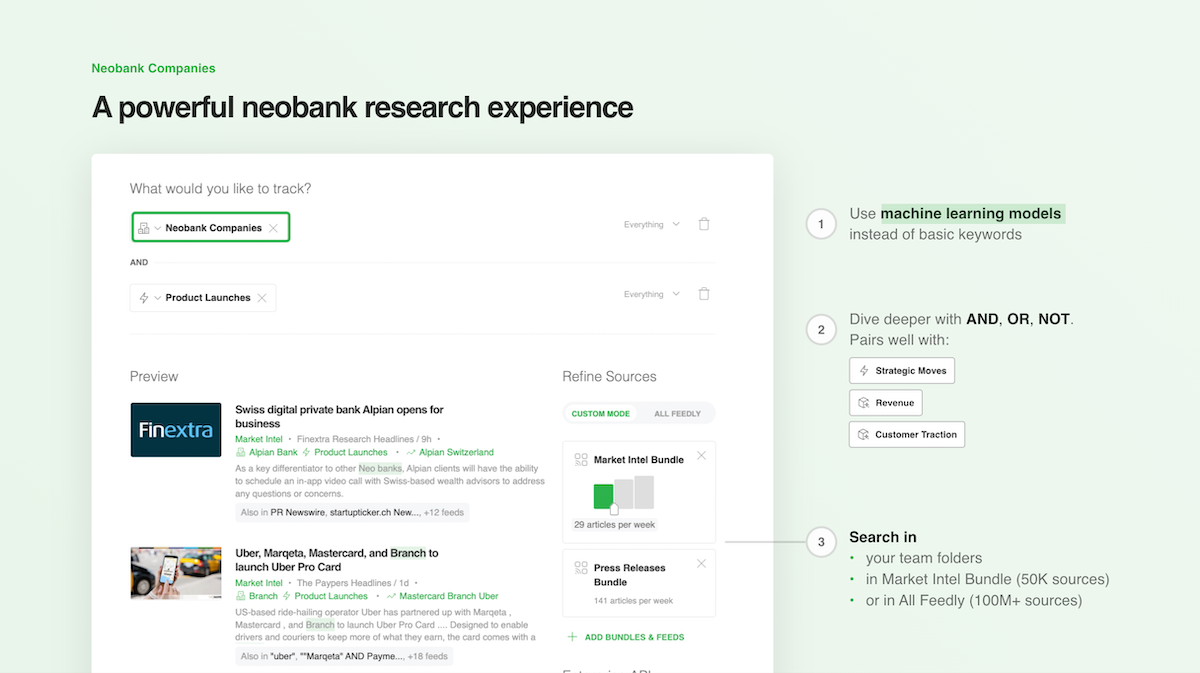The image size is (1200, 673).
Task: Click Market Intel source under Alpian article
Action: tap(259, 439)
